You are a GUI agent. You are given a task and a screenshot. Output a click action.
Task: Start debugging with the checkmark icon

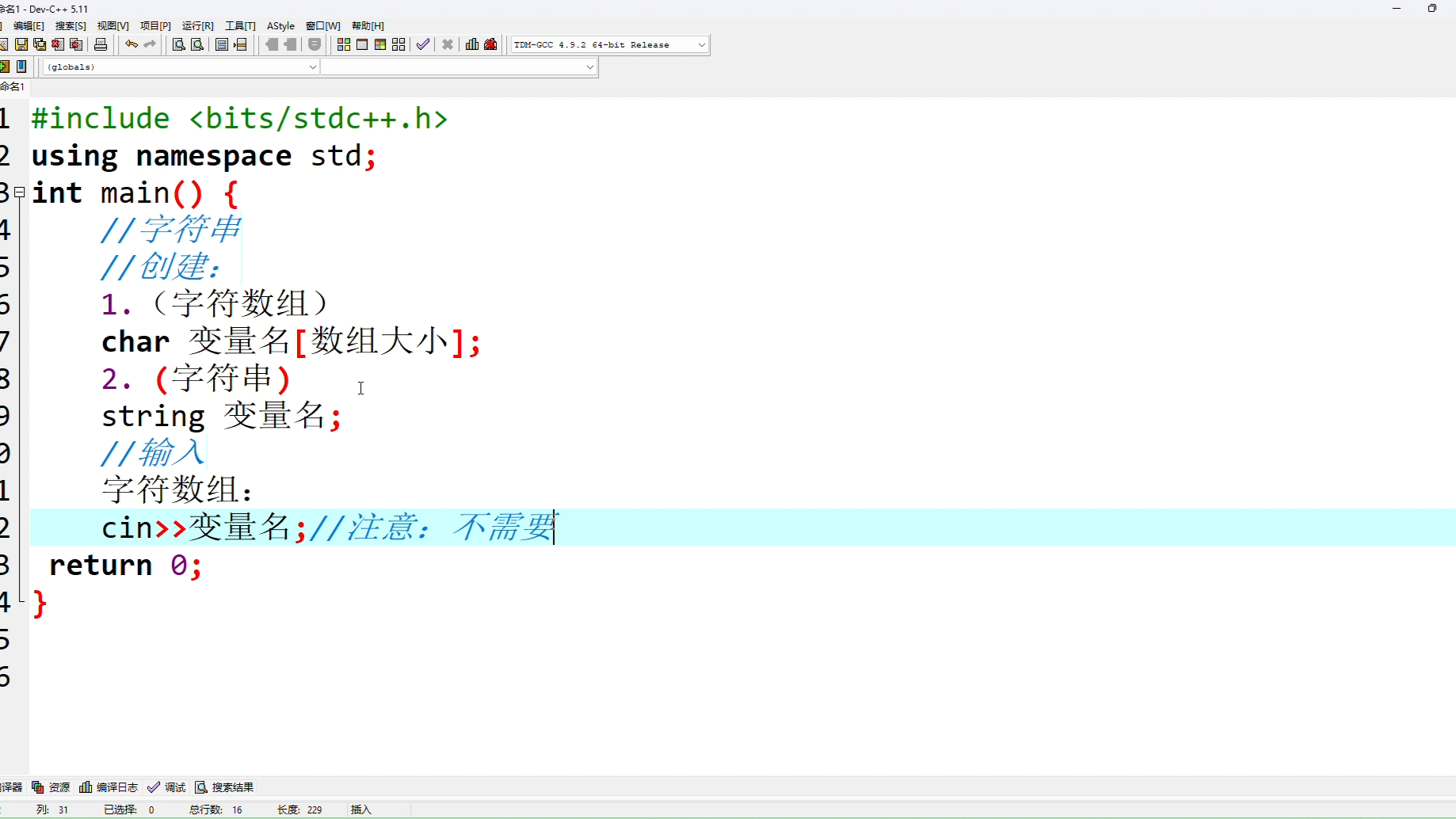pos(423,44)
